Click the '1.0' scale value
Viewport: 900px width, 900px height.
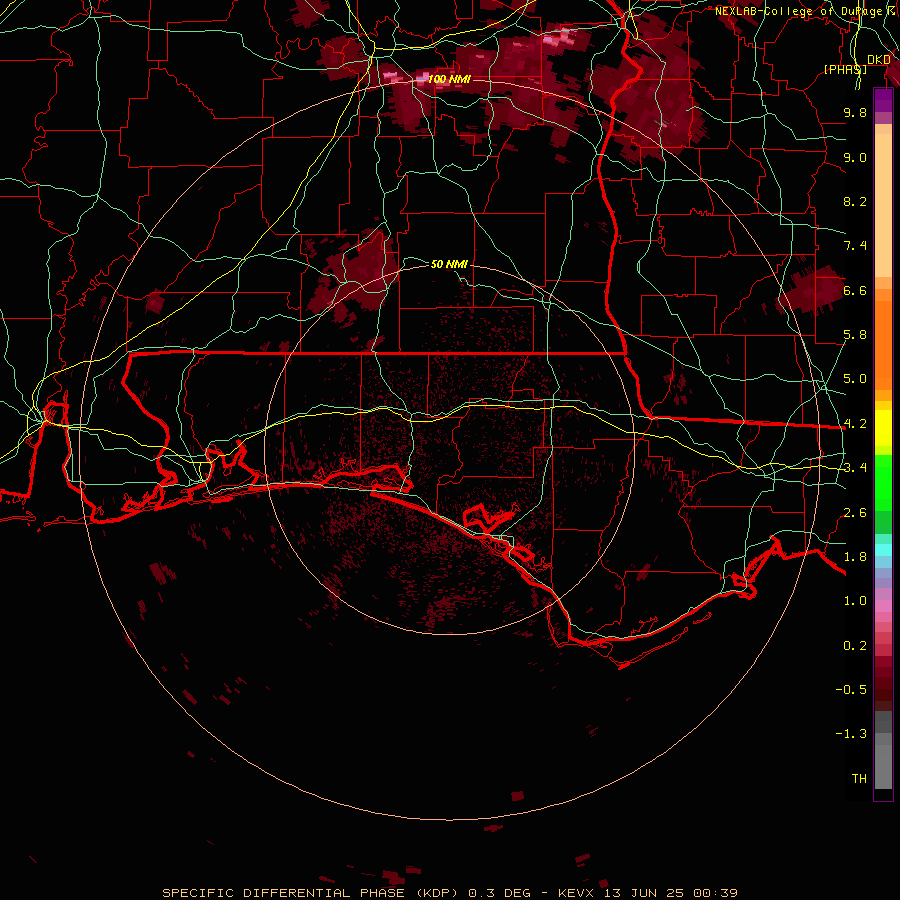pos(855,601)
